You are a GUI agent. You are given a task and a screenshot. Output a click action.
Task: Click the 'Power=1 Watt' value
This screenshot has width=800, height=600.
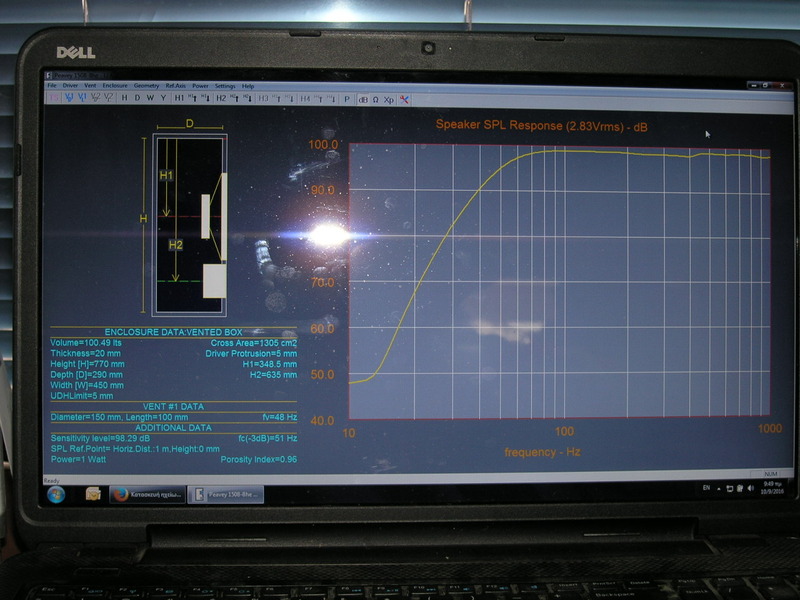click(78, 459)
